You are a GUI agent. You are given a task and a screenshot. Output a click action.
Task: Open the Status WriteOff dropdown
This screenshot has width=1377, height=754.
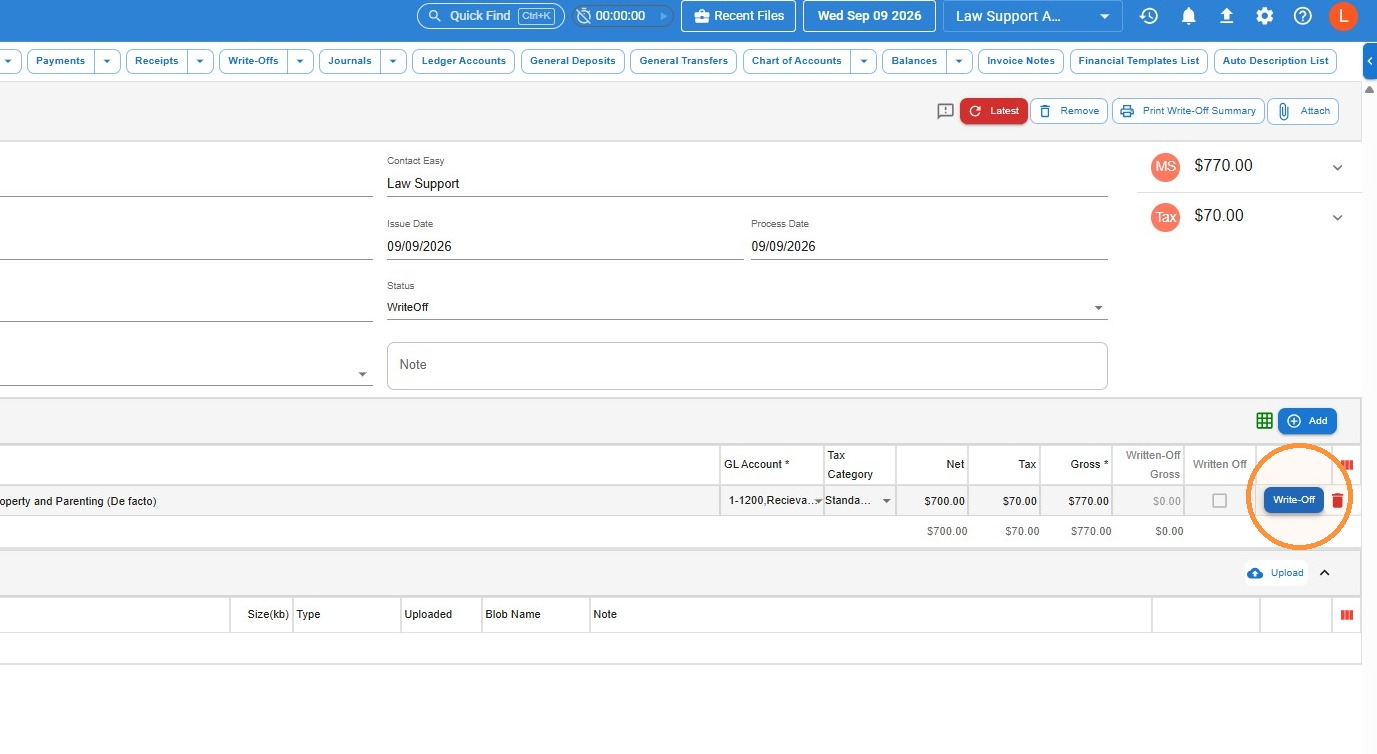point(747,307)
